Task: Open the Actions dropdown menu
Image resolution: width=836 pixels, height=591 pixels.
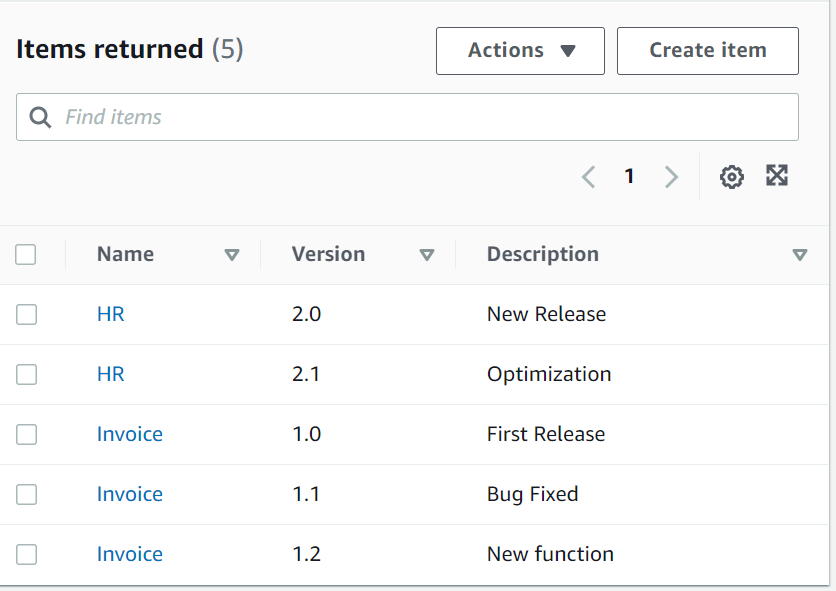Action: 520,51
